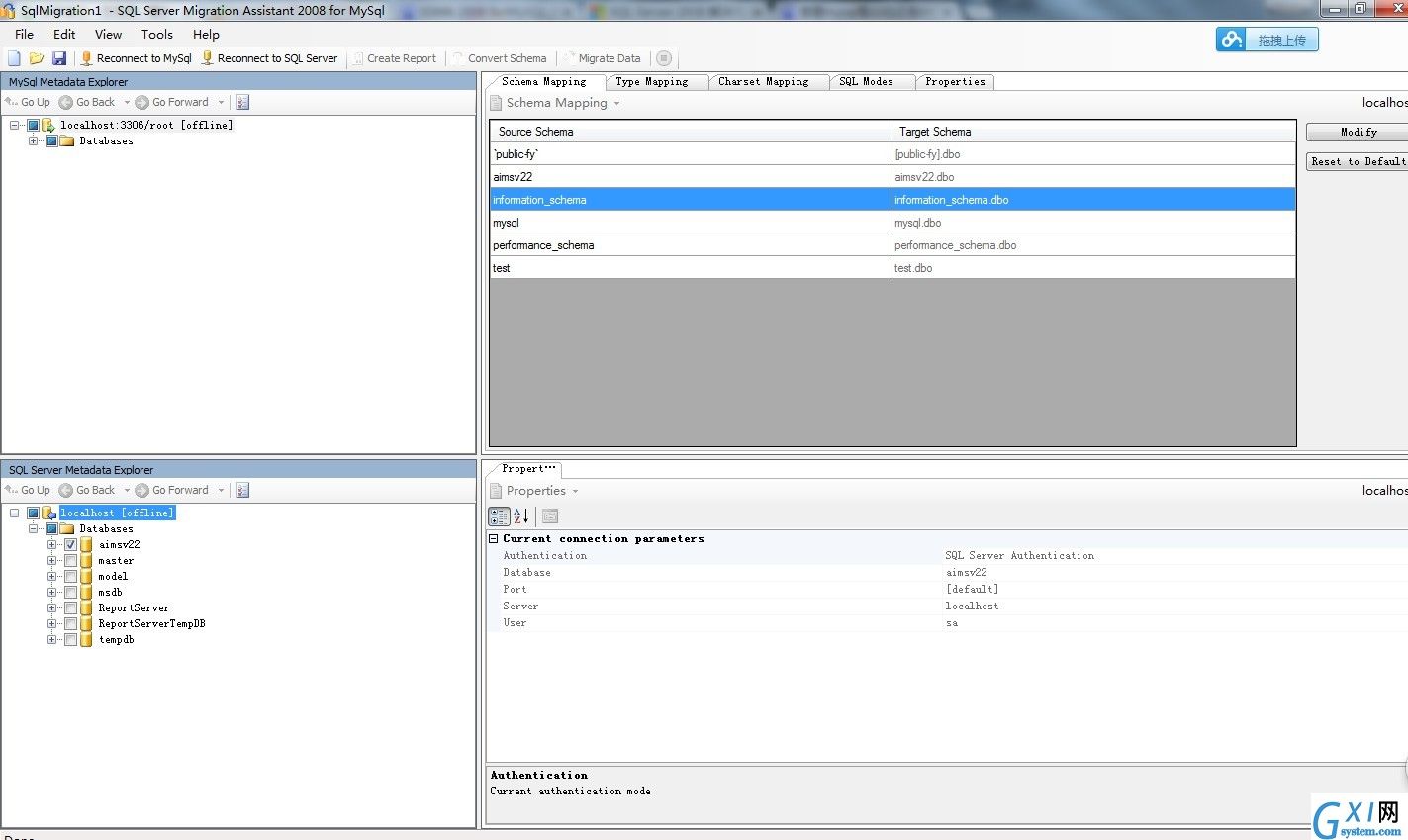
Task: Click the Open Project folder icon
Action: 37,58
